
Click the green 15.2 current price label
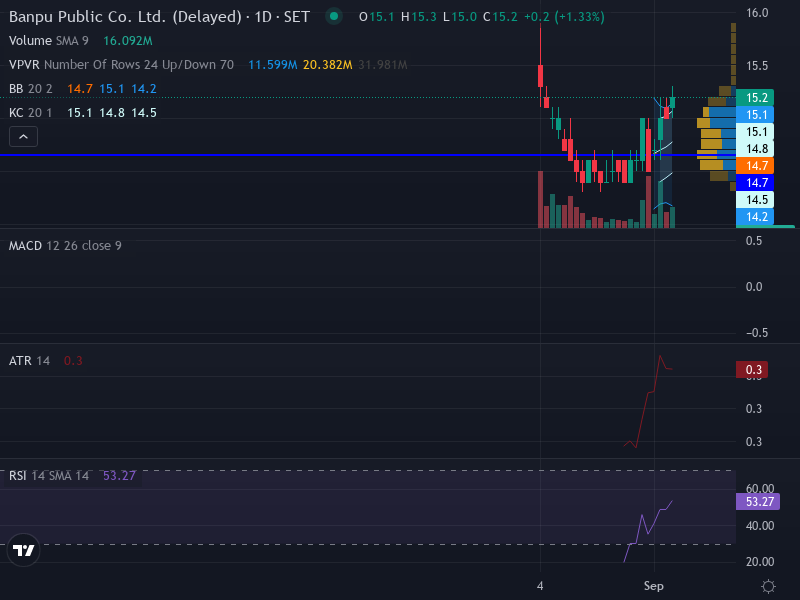click(755, 97)
